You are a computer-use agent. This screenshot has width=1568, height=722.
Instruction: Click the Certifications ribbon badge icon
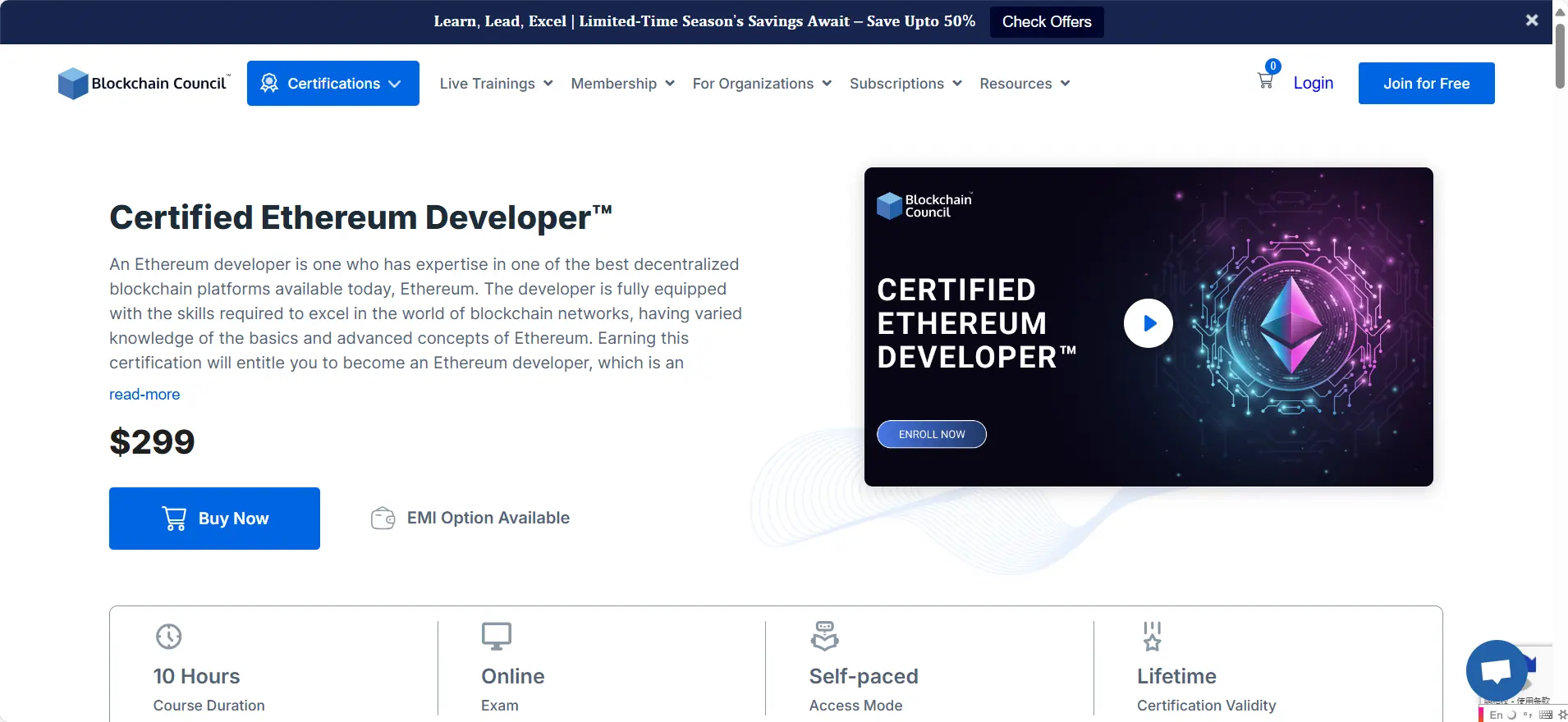pos(269,83)
